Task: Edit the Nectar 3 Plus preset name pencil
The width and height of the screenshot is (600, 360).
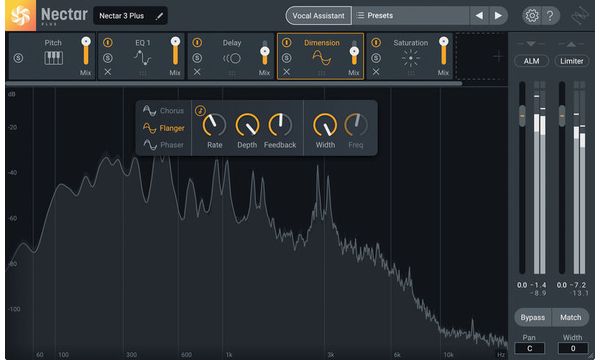Action: point(159,16)
